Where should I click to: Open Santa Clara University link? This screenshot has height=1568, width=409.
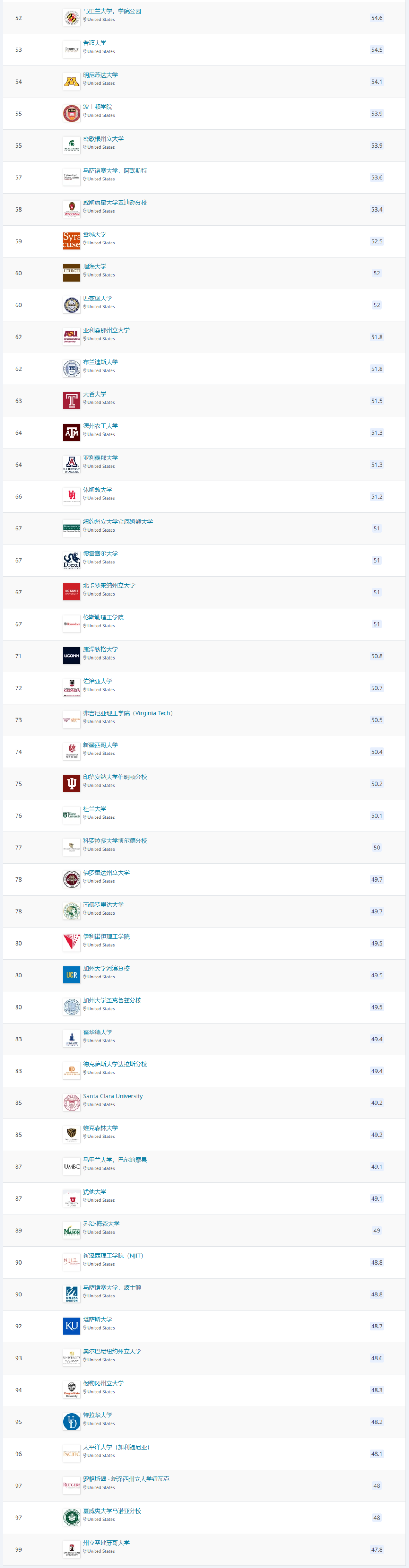click(x=113, y=1096)
